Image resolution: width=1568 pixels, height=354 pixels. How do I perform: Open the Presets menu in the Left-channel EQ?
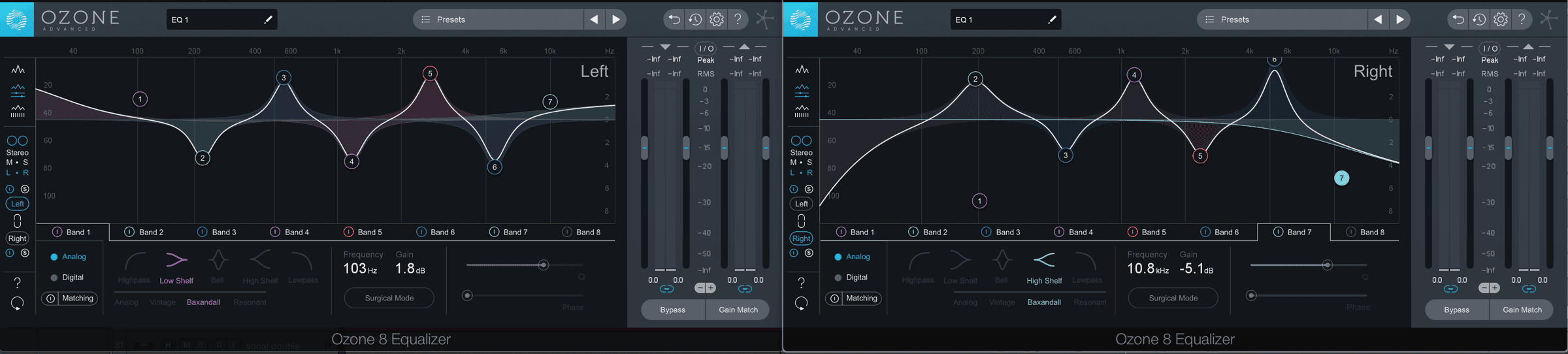[498, 20]
